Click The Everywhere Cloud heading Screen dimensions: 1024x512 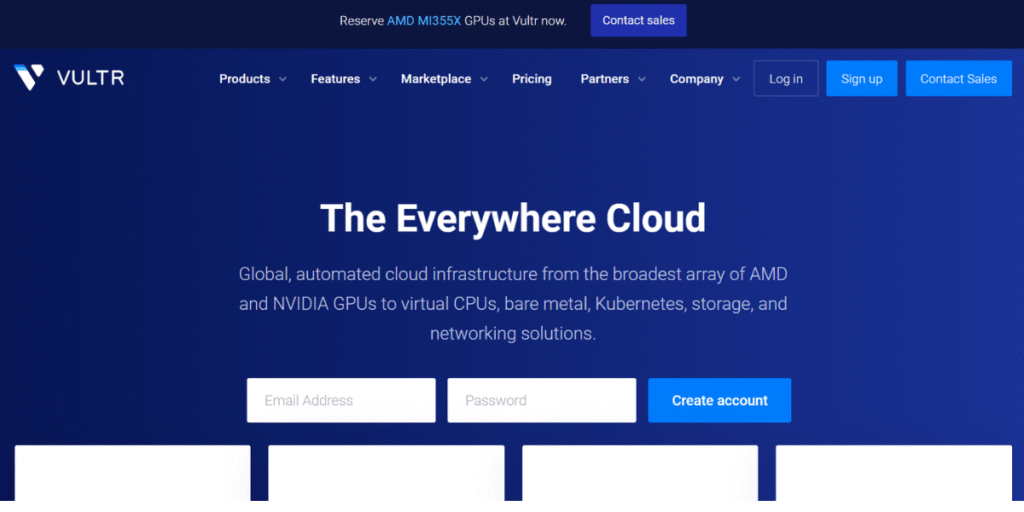coord(513,218)
